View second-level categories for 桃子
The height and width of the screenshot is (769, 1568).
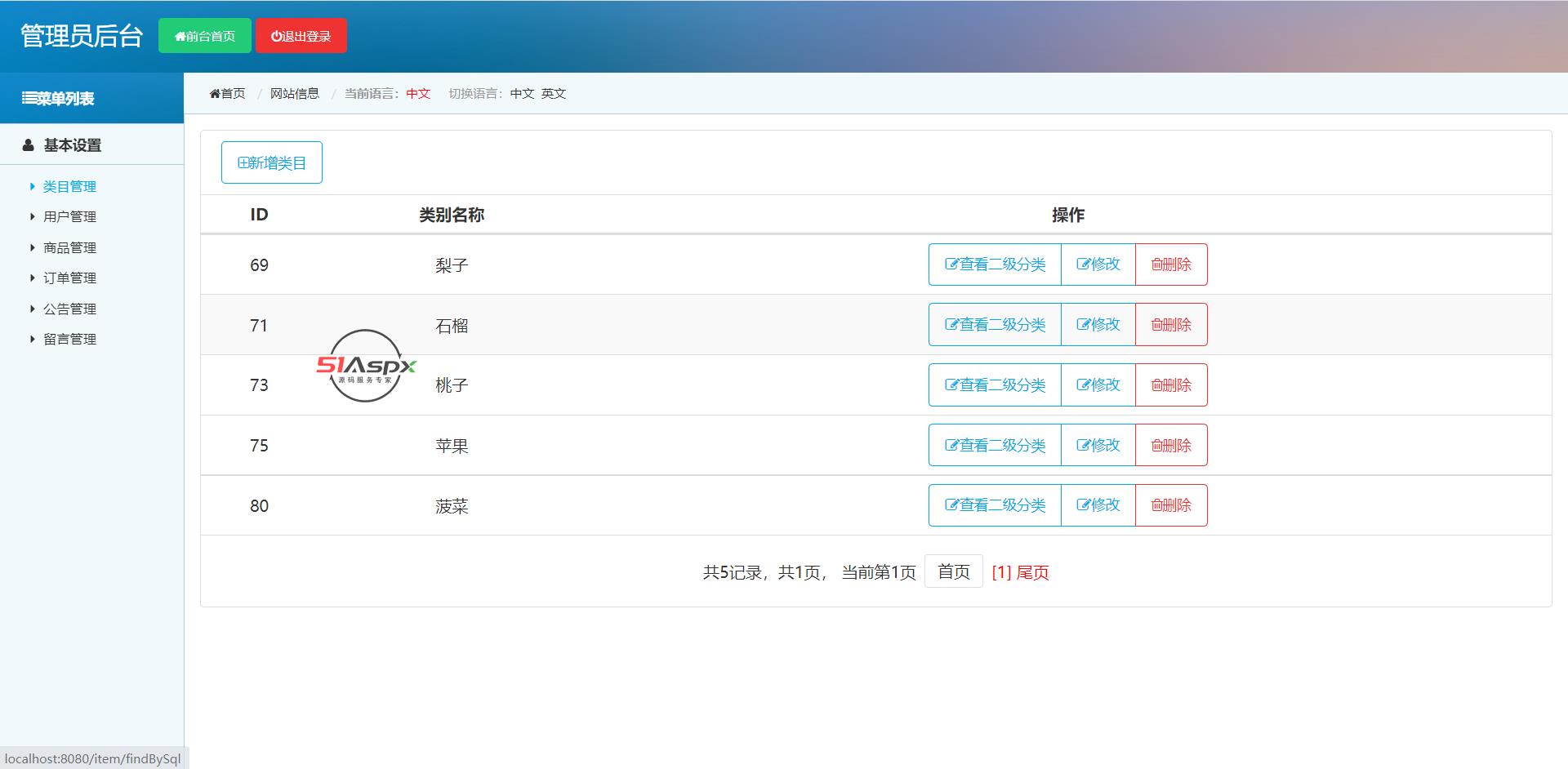pos(995,385)
